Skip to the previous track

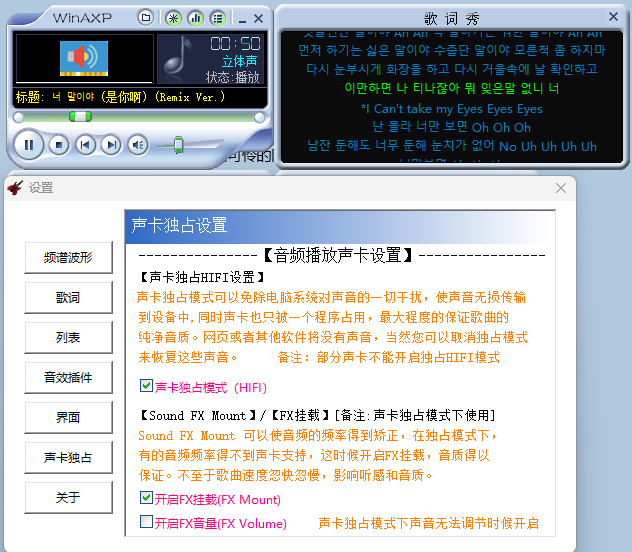85,145
